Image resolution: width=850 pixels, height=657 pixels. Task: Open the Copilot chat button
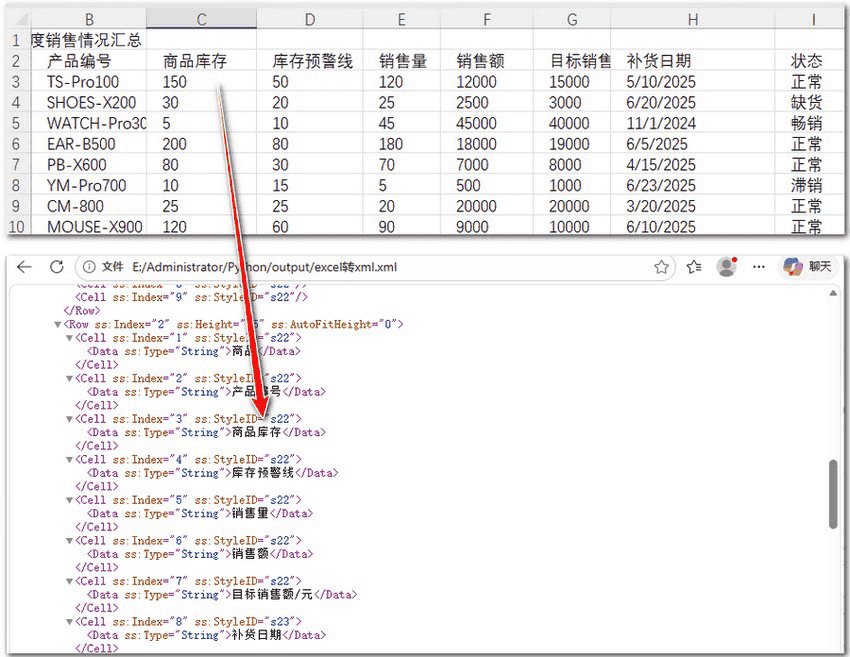click(808, 266)
